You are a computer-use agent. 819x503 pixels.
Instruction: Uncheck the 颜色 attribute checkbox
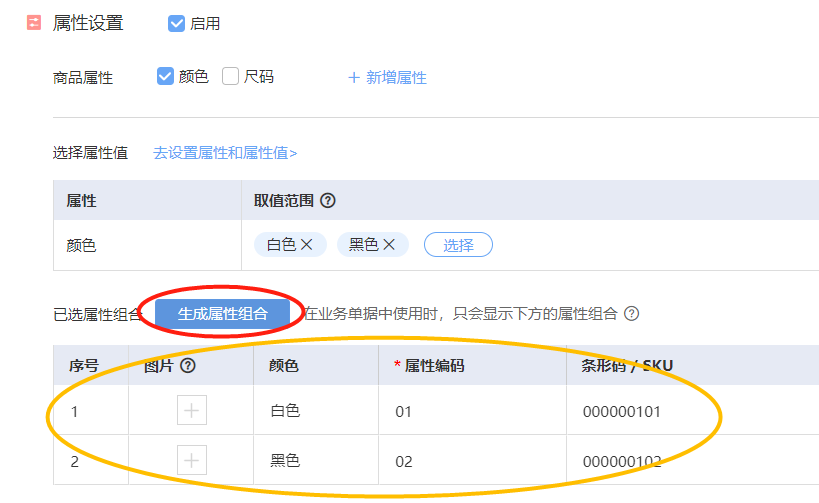click(x=165, y=76)
